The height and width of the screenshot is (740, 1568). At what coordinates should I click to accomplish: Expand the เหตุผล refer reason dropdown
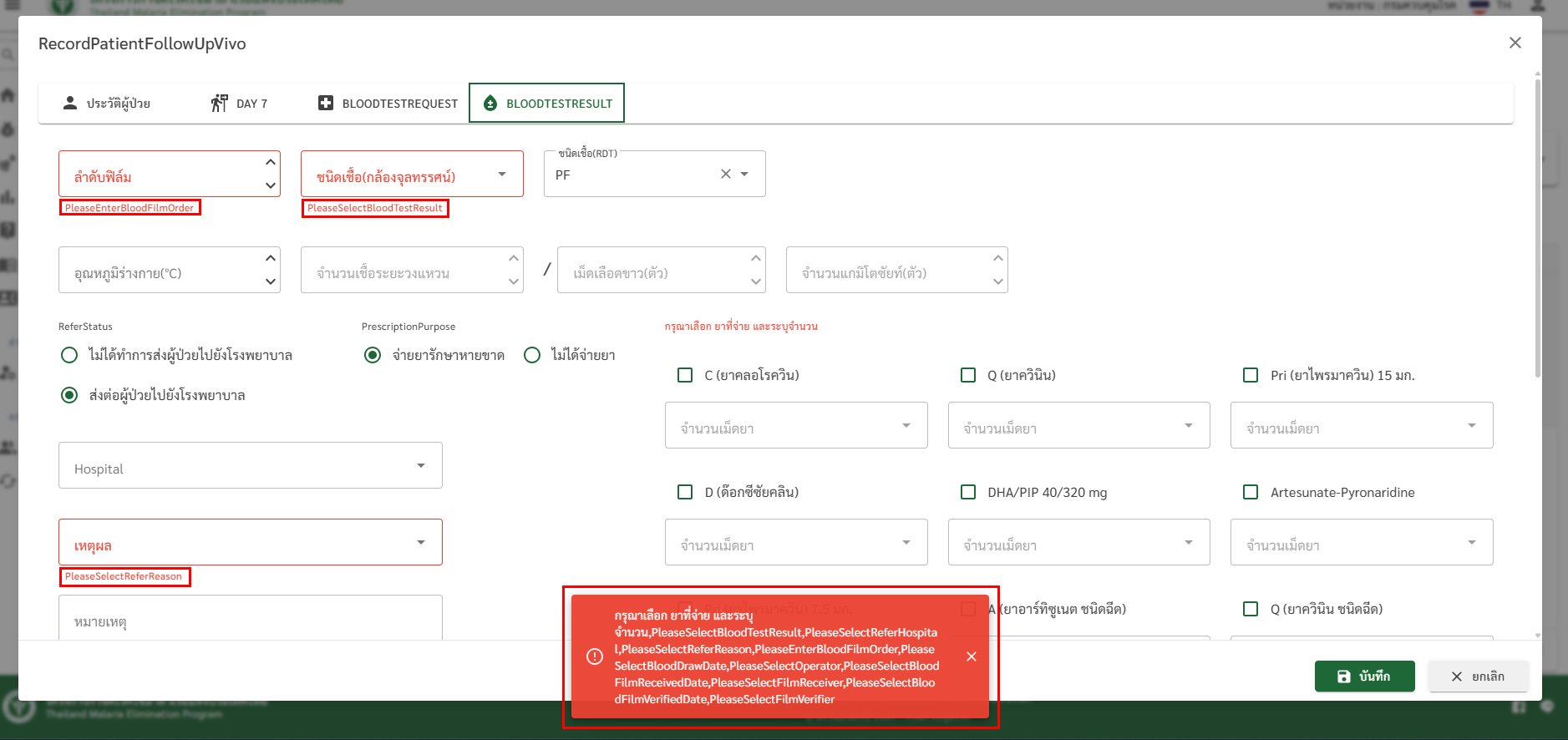(x=250, y=543)
